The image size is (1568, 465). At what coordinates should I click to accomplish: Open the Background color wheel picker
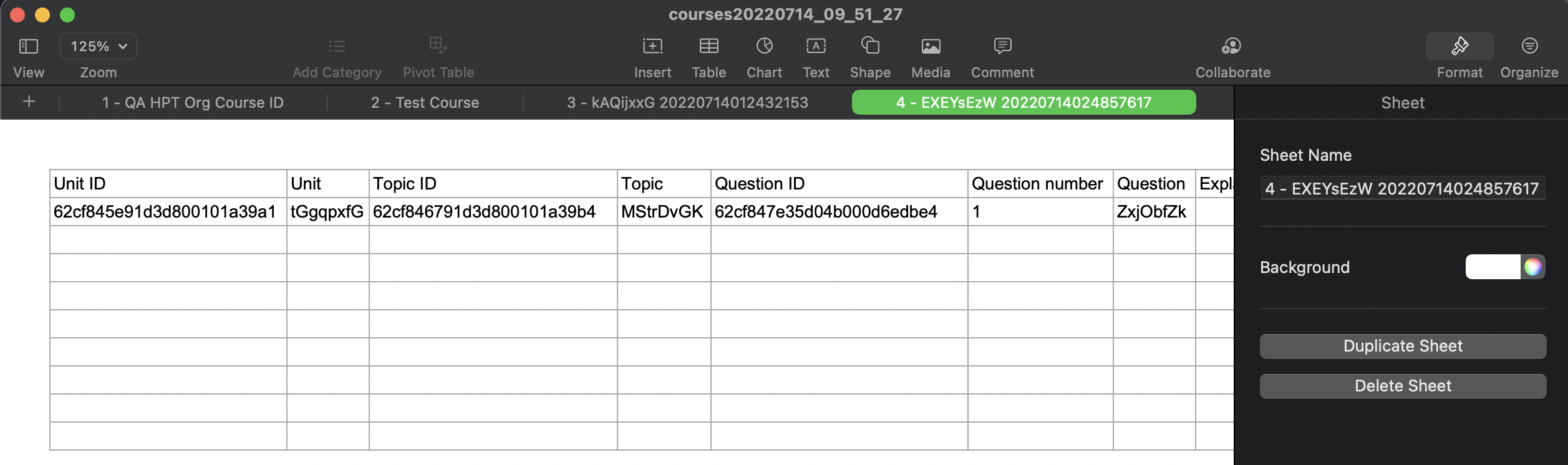coord(1533,267)
